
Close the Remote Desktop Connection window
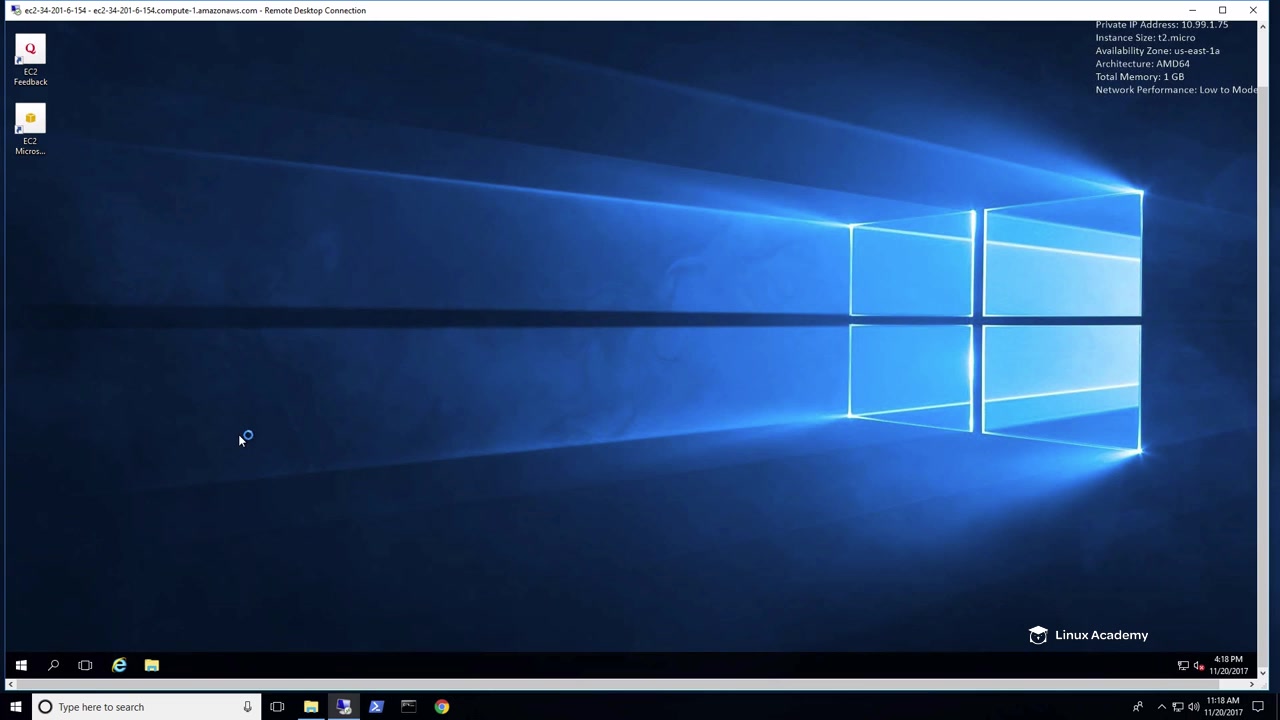click(1253, 10)
